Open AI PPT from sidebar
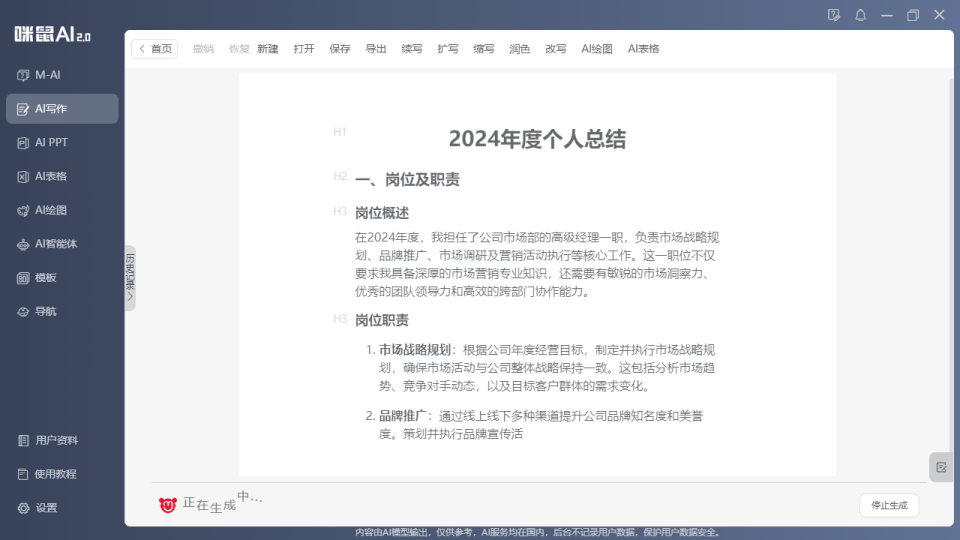960x540 pixels. (62, 143)
